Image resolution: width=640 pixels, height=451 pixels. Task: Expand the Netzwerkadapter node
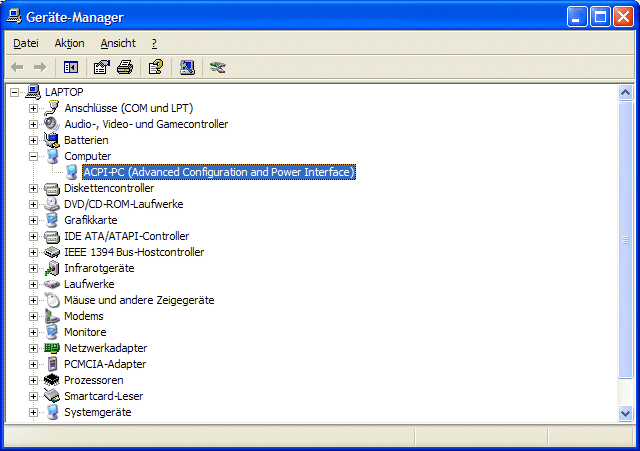click(x=33, y=348)
